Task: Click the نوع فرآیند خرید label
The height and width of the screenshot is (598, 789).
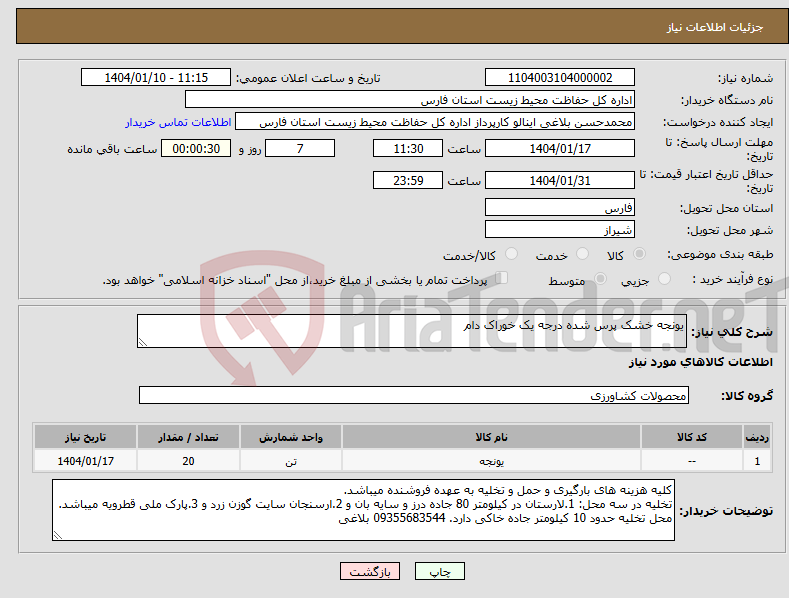Action: click(733, 279)
